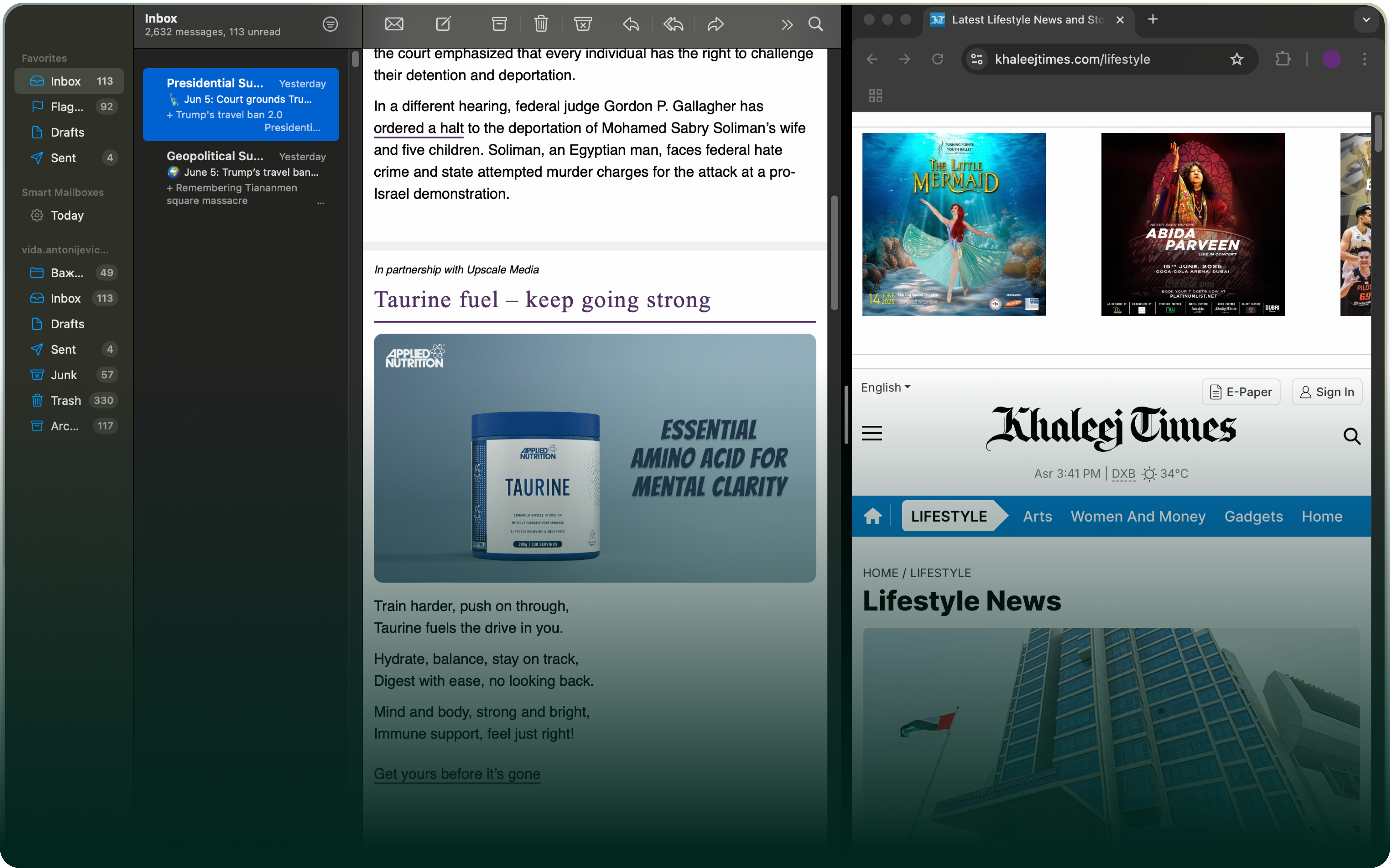The height and width of the screenshot is (868, 1390).
Task: Archive the selected email
Action: point(499,24)
